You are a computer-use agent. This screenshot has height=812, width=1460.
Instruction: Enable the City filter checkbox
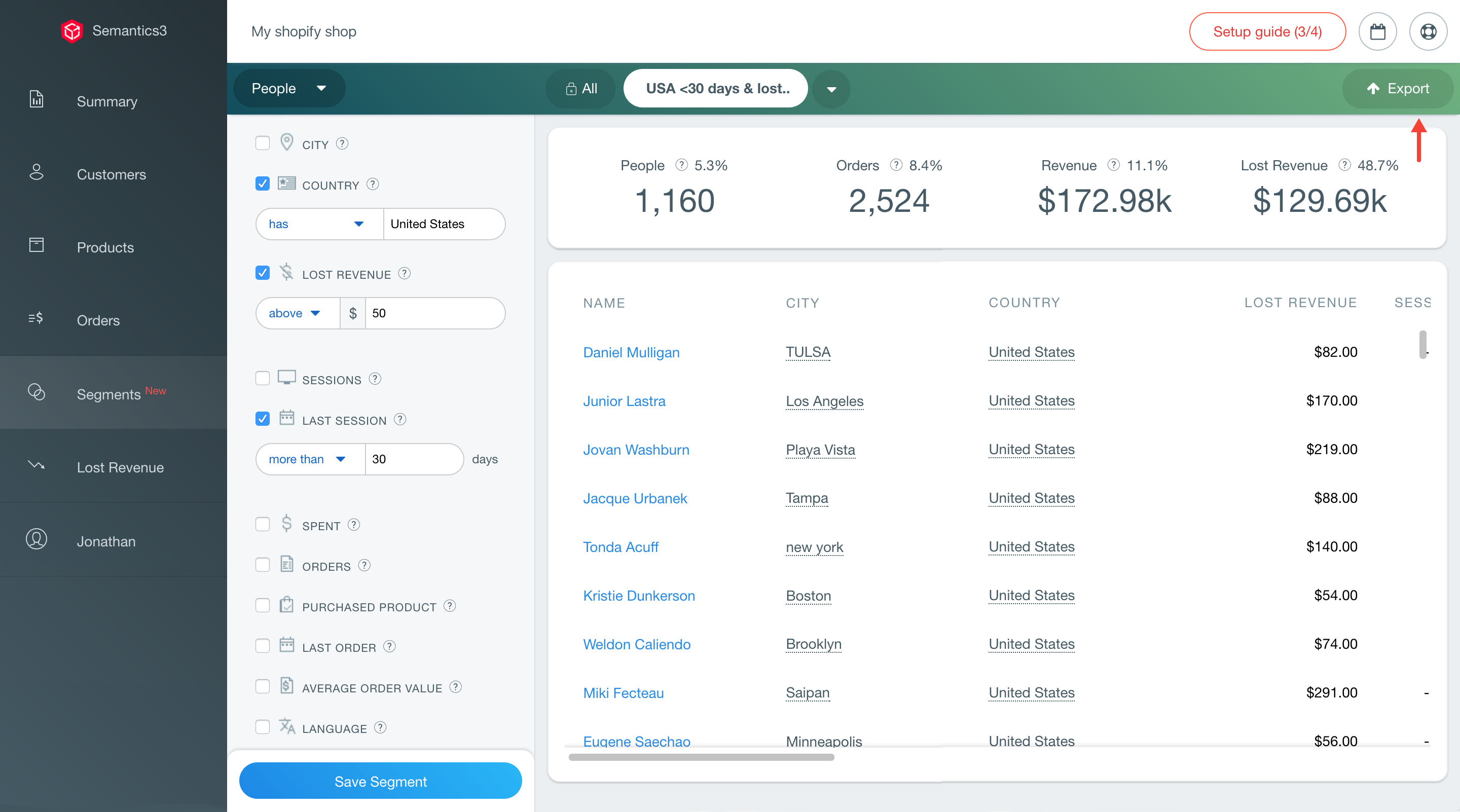pos(263,143)
